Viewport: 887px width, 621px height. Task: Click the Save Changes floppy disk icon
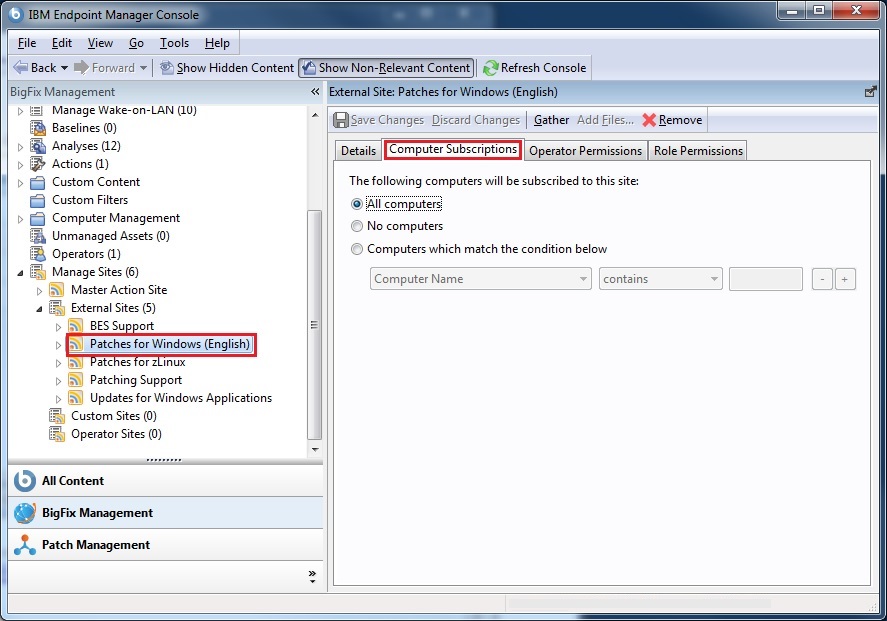tap(341, 120)
